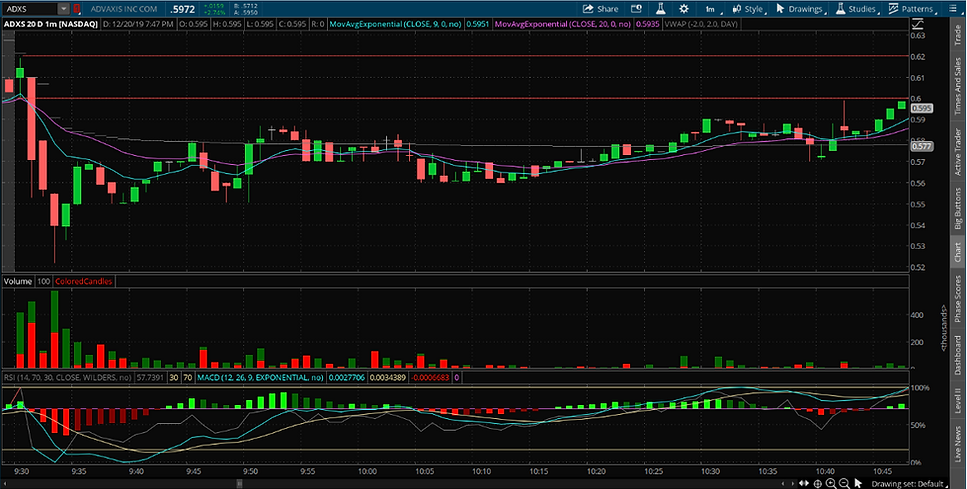Click the crosshair pan icon in bottom bar
The width and height of the screenshot is (967, 489).
coord(818,483)
